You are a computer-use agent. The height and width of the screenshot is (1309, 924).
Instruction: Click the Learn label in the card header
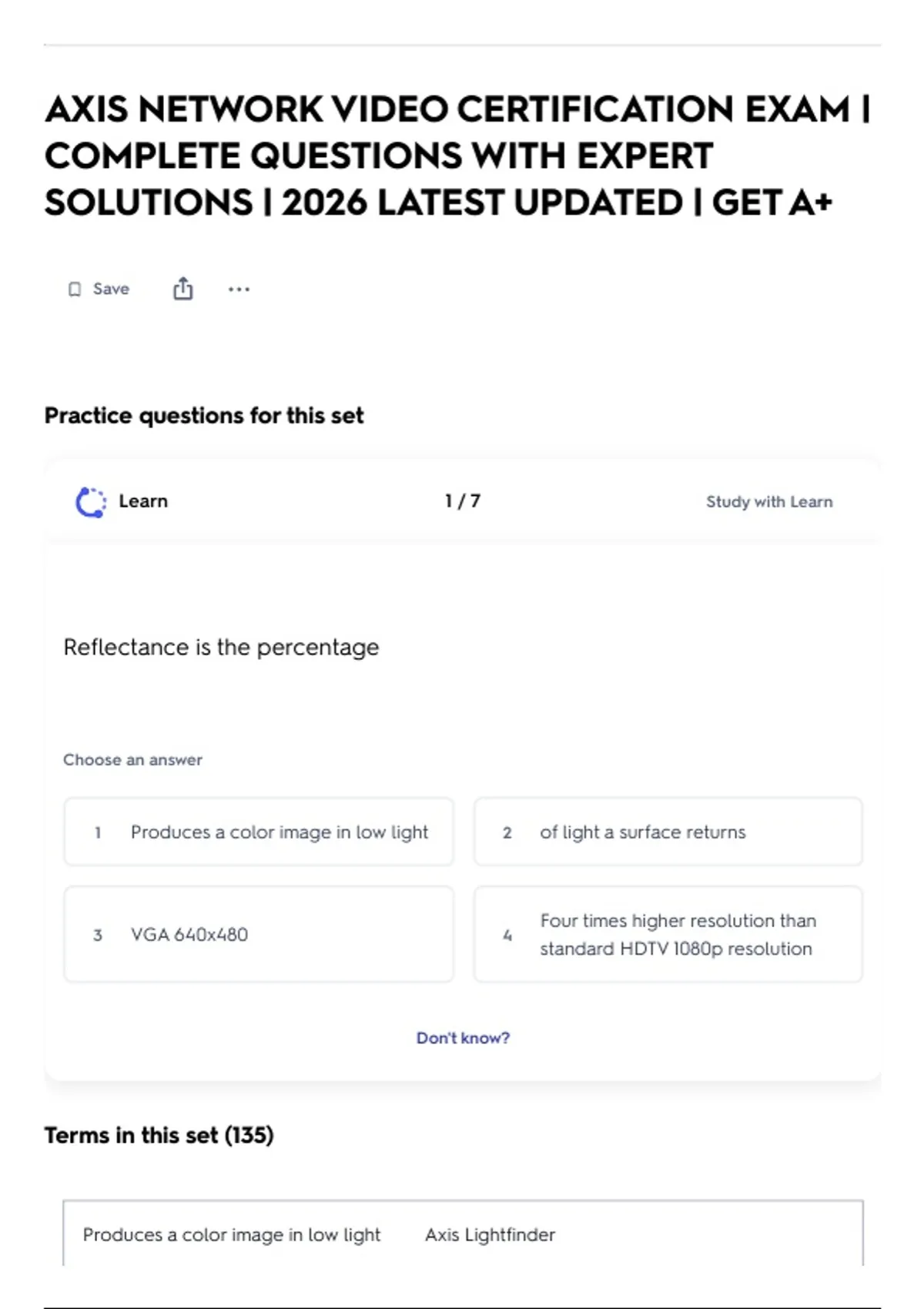coord(143,501)
